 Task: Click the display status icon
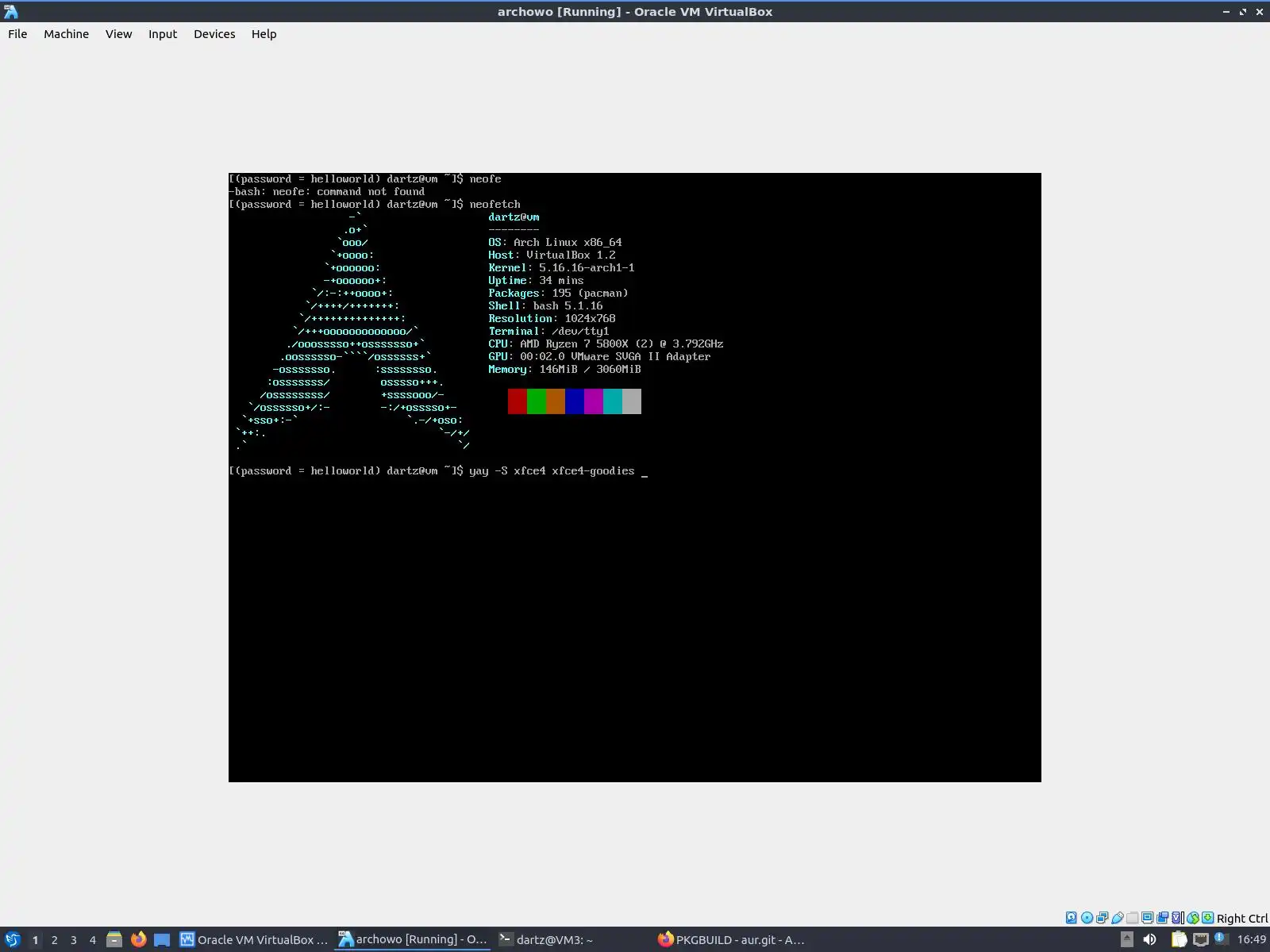point(1147,918)
